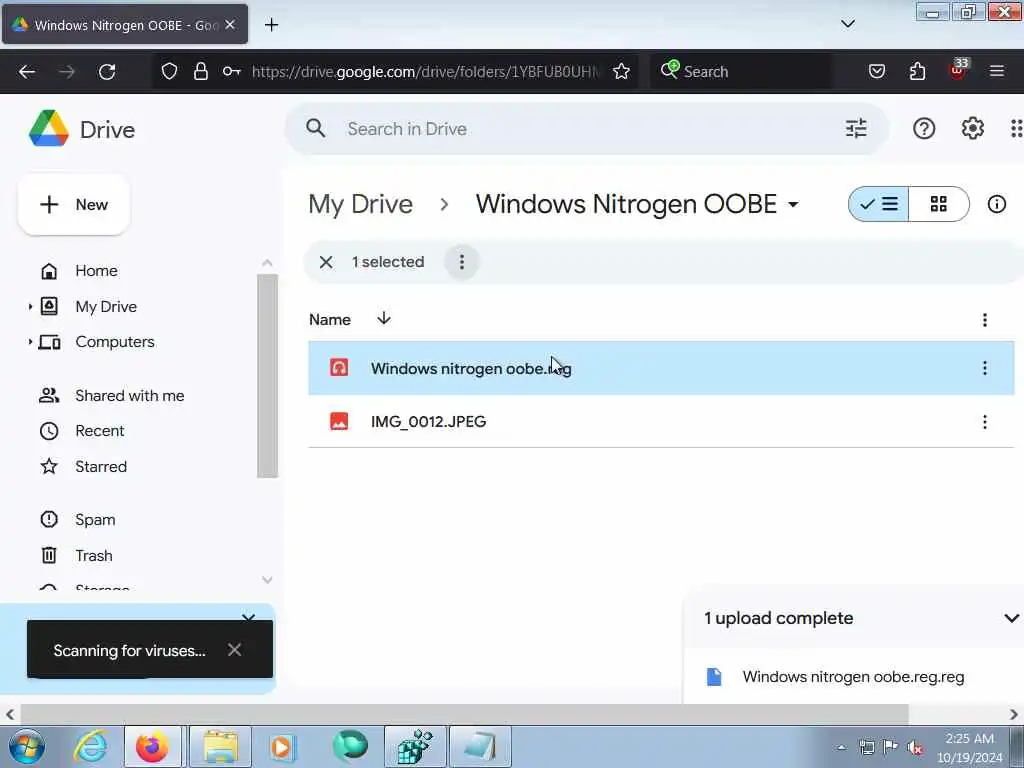Click the IMG_0012.JPEG image file icon

tap(339, 421)
